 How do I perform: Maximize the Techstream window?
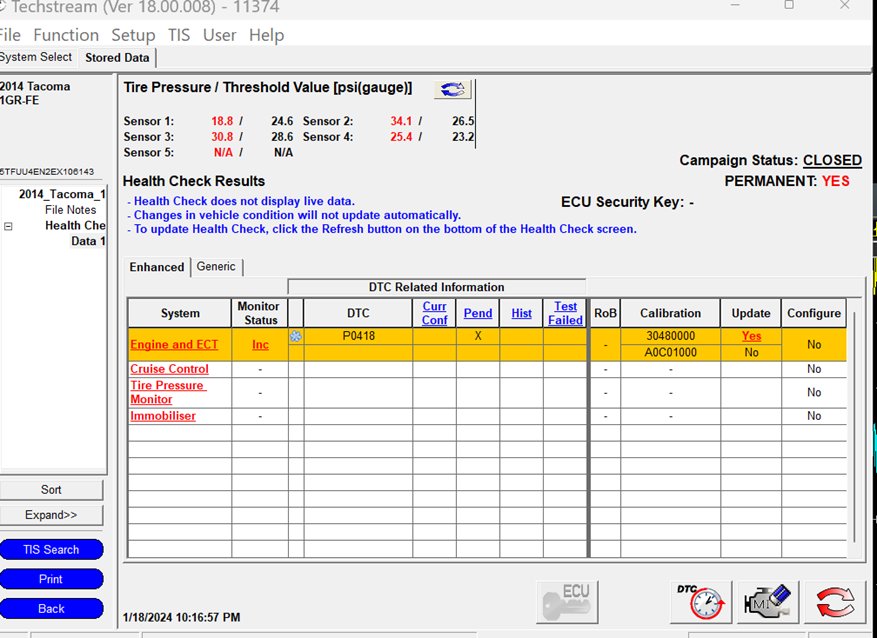(789, 6)
